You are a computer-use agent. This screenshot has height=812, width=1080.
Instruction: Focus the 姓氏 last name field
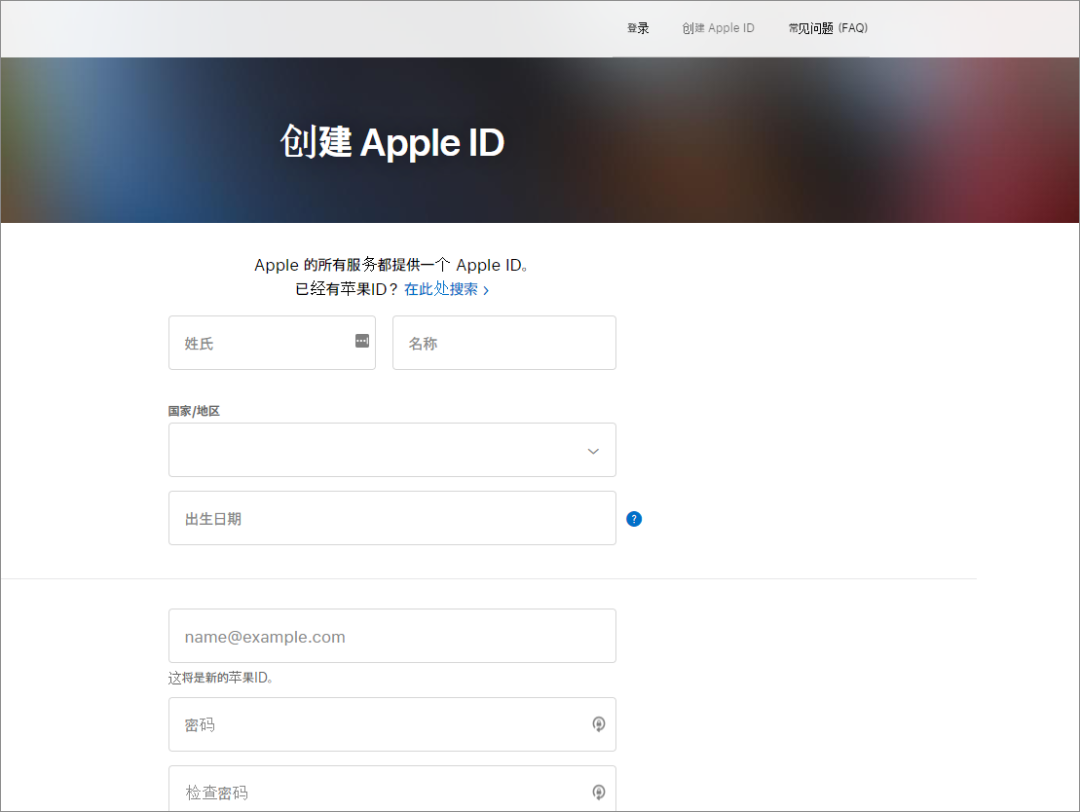pyautogui.click(x=260, y=342)
